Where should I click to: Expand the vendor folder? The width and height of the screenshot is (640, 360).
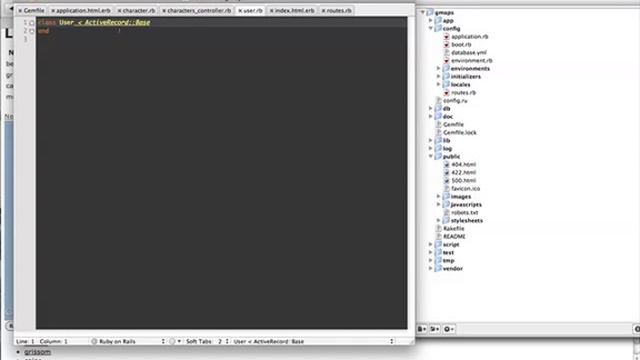click(x=431, y=269)
